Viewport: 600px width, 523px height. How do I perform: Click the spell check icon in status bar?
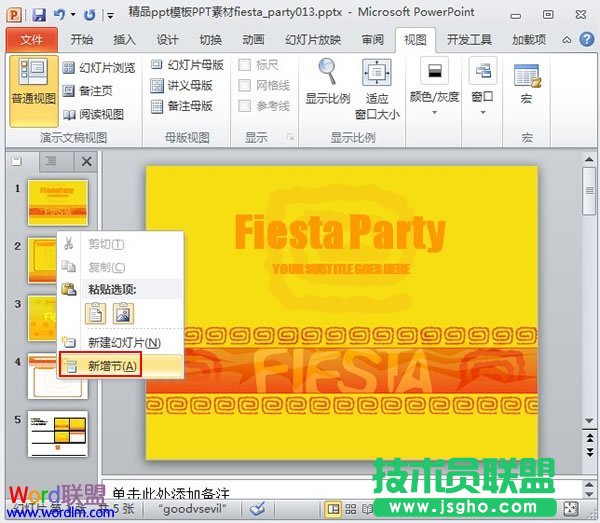point(258,509)
